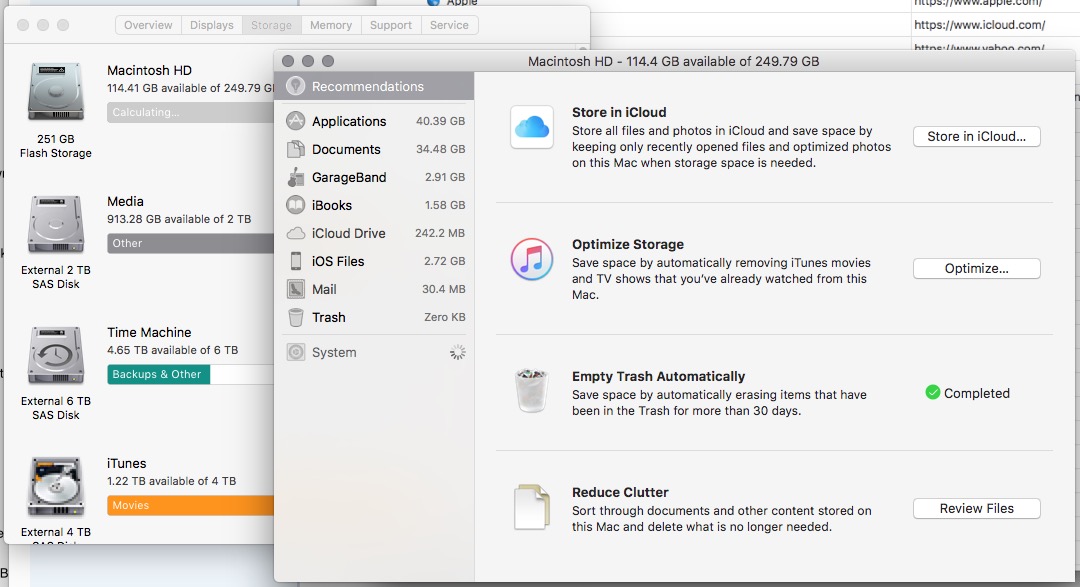
Task: Select the Trash Zero KB row
Action: [x=374, y=317]
